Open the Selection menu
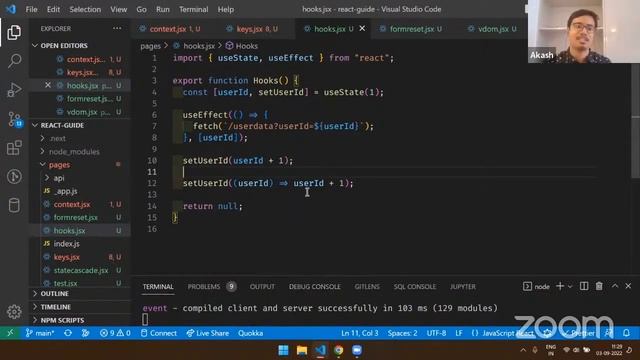This screenshot has width=640, height=360. click(85, 9)
